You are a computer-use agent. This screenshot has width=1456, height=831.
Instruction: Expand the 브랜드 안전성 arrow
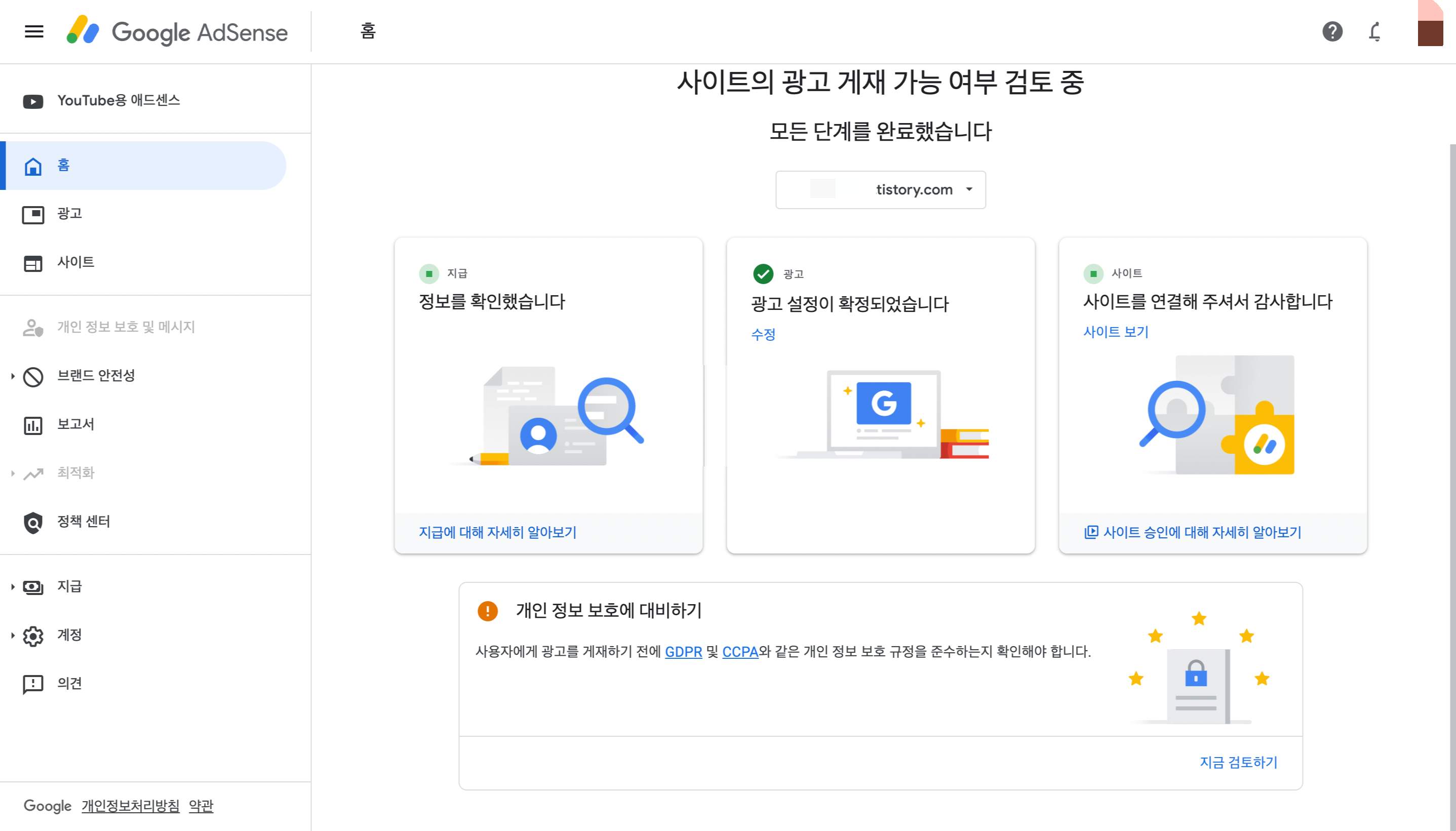(13, 376)
